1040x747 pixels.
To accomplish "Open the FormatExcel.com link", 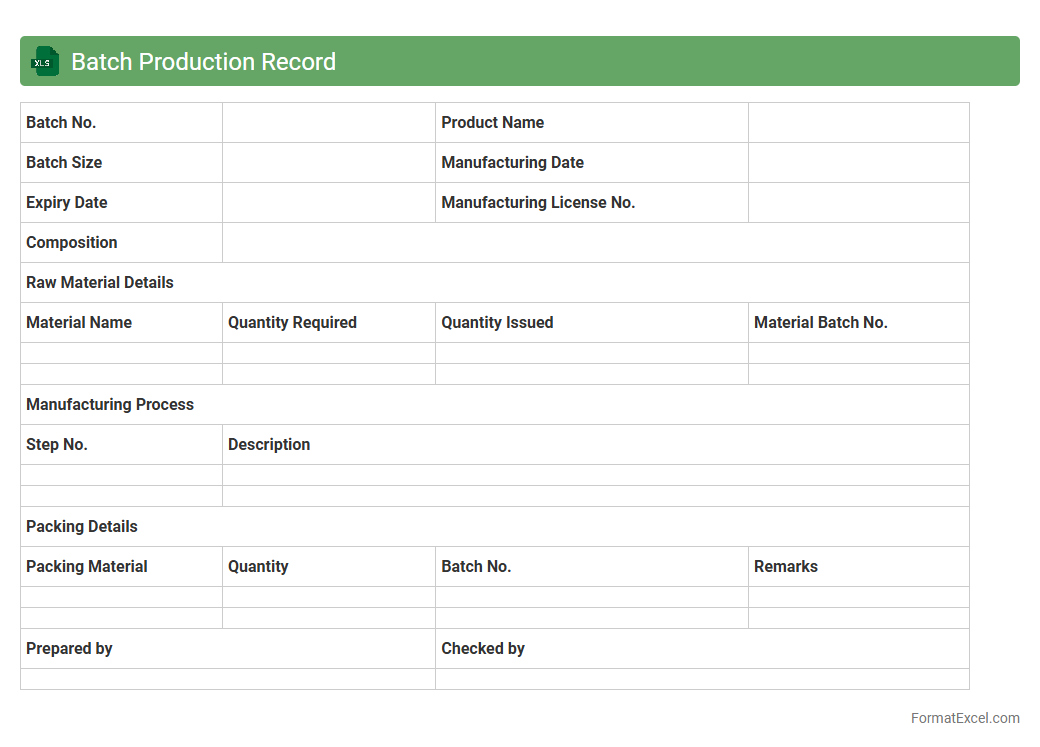I will coord(964,718).
